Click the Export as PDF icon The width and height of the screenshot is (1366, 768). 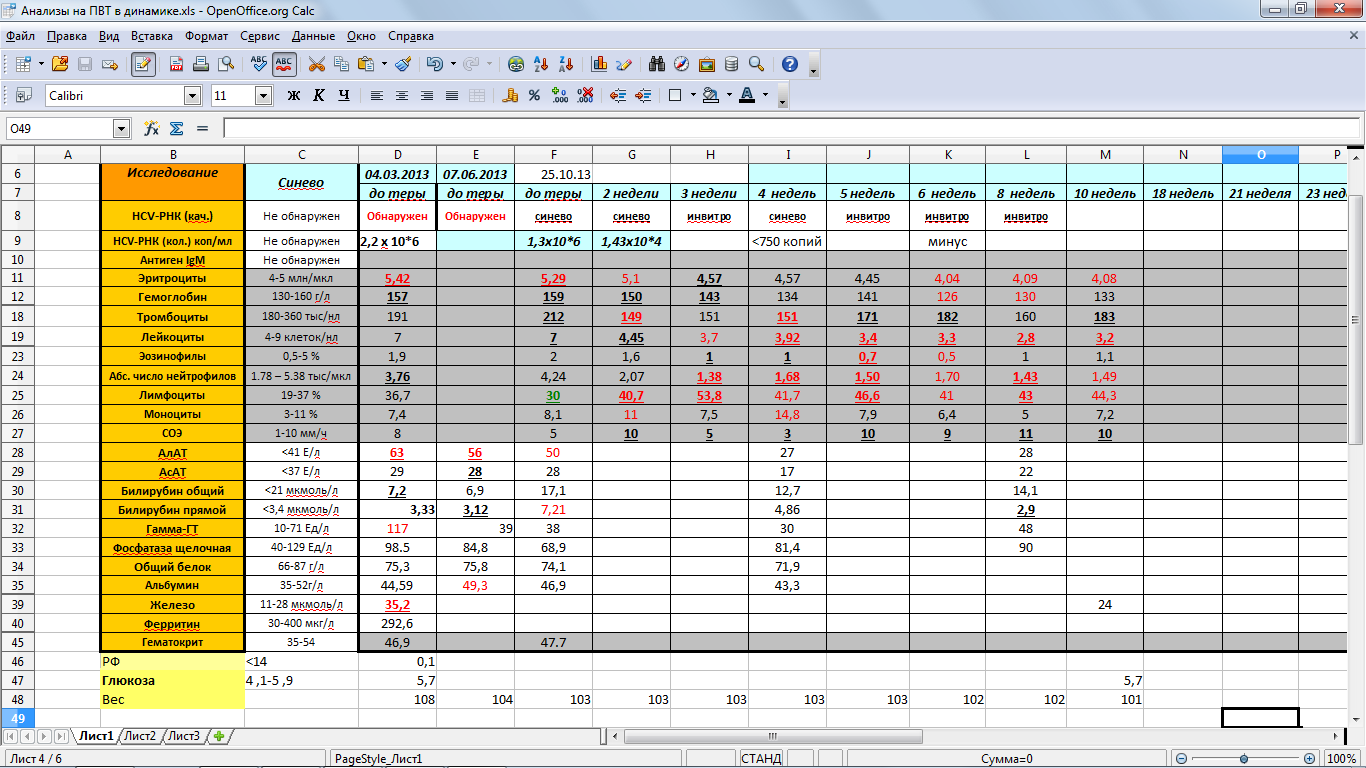176,64
